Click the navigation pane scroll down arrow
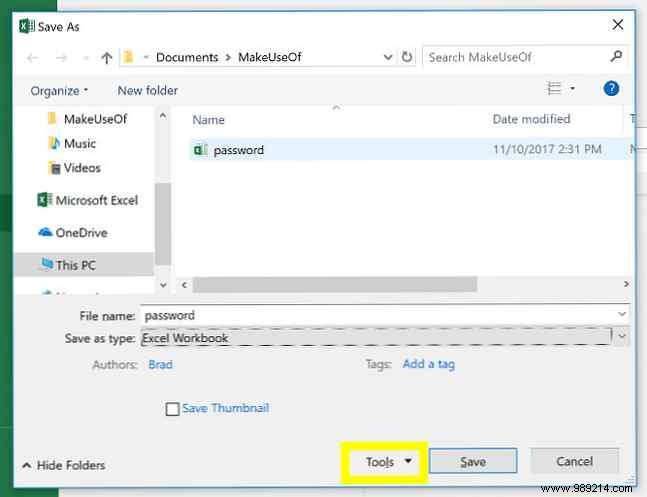 click(x=163, y=285)
